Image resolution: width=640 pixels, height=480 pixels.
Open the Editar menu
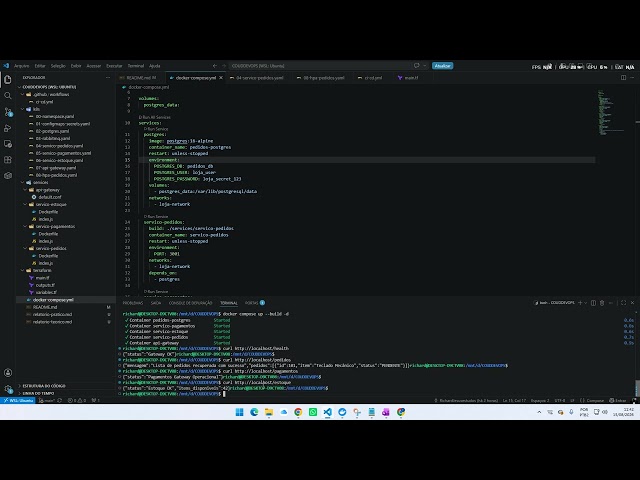click(x=40, y=66)
